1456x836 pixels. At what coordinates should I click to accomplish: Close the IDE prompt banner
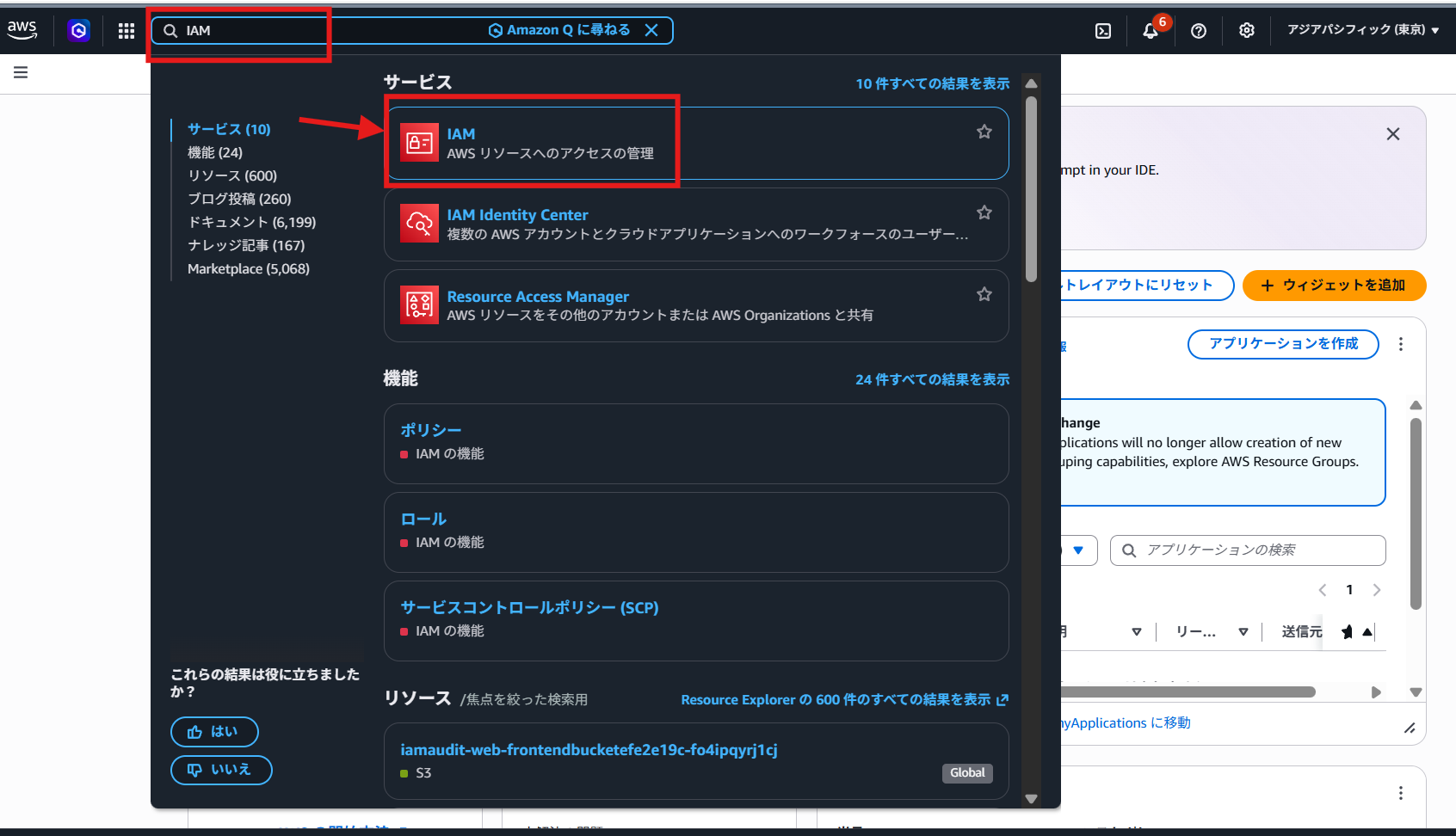click(x=1393, y=134)
